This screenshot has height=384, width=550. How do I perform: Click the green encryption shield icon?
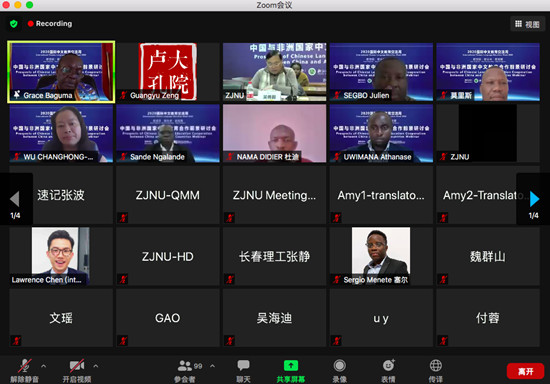[x=14, y=24]
